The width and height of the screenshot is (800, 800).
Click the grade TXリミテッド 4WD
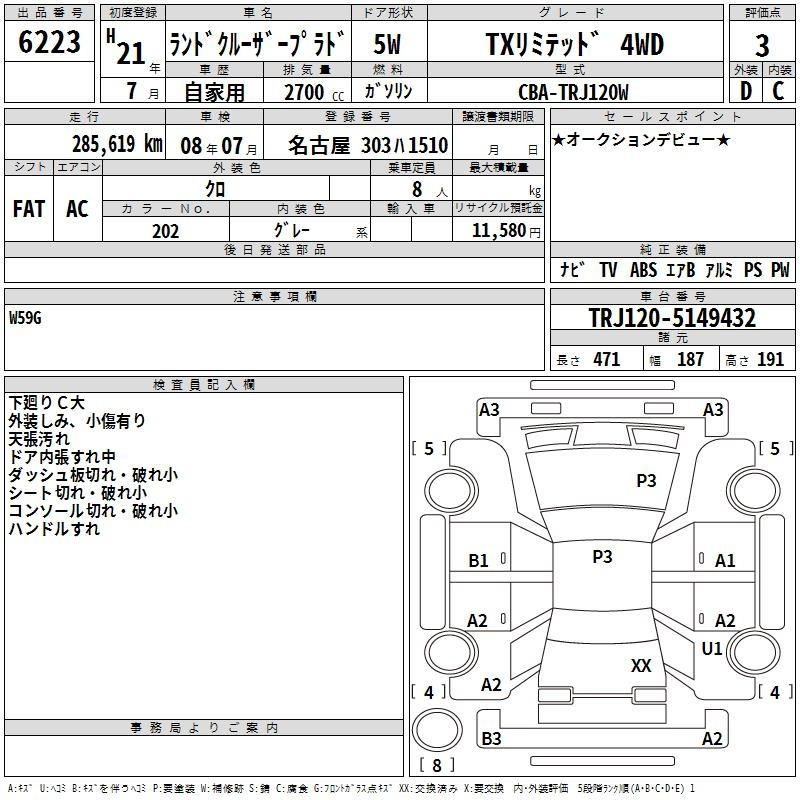click(x=574, y=44)
